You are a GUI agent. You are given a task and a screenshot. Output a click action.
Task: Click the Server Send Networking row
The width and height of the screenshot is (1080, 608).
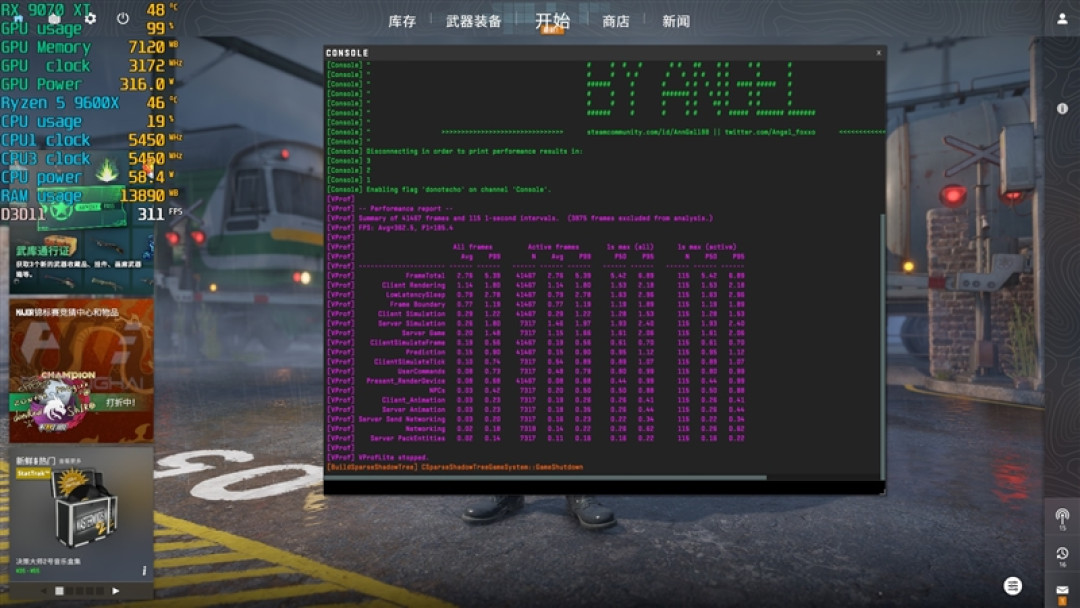pos(536,419)
